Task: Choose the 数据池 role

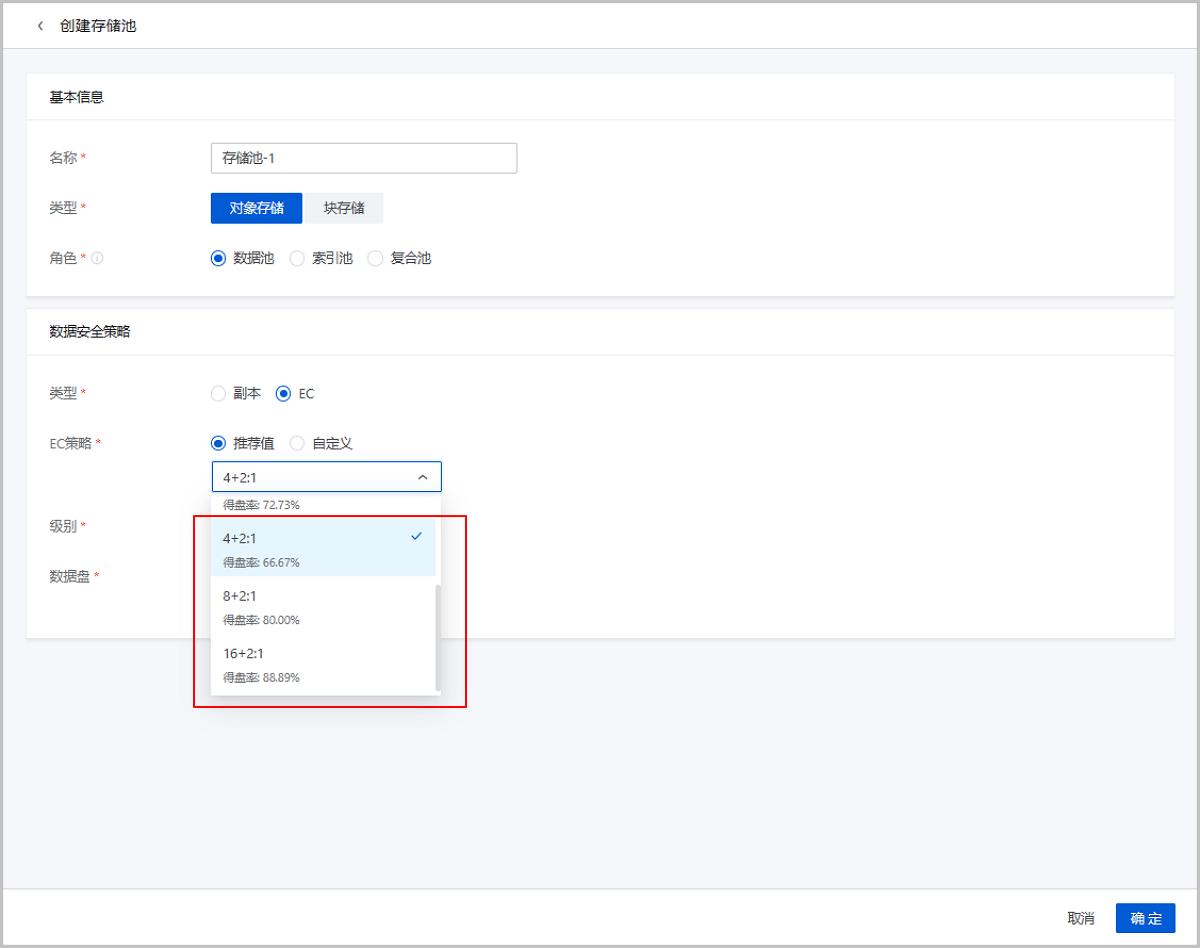Action: [243, 258]
